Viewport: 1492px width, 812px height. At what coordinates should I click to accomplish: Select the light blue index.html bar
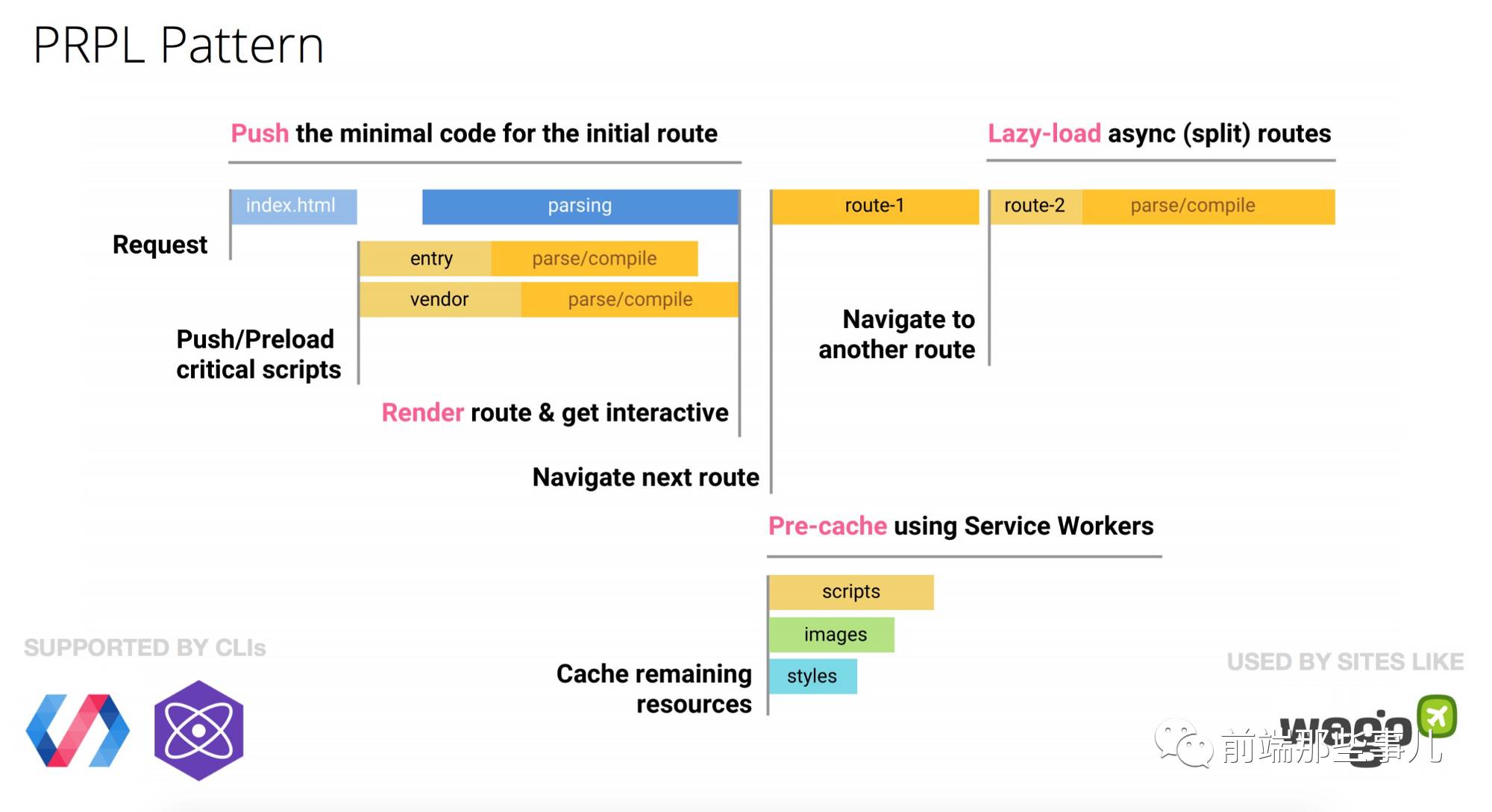(x=293, y=207)
